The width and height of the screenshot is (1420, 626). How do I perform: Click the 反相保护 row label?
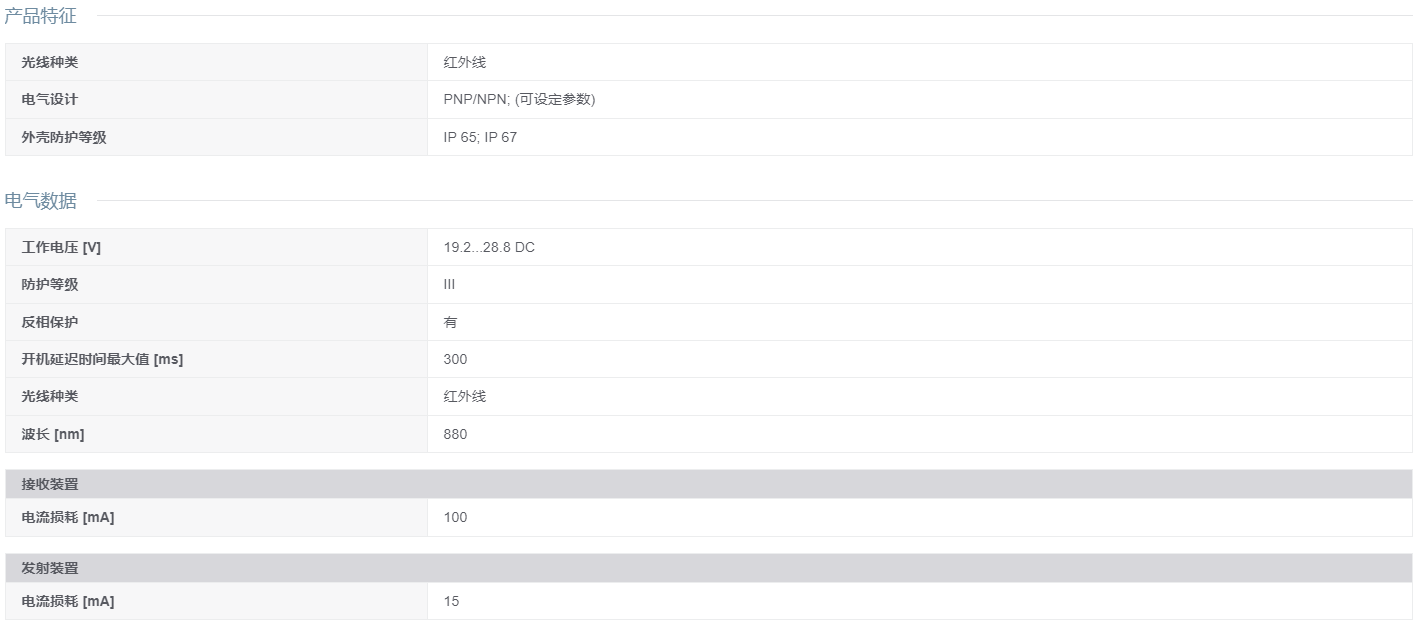(x=50, y=322)
